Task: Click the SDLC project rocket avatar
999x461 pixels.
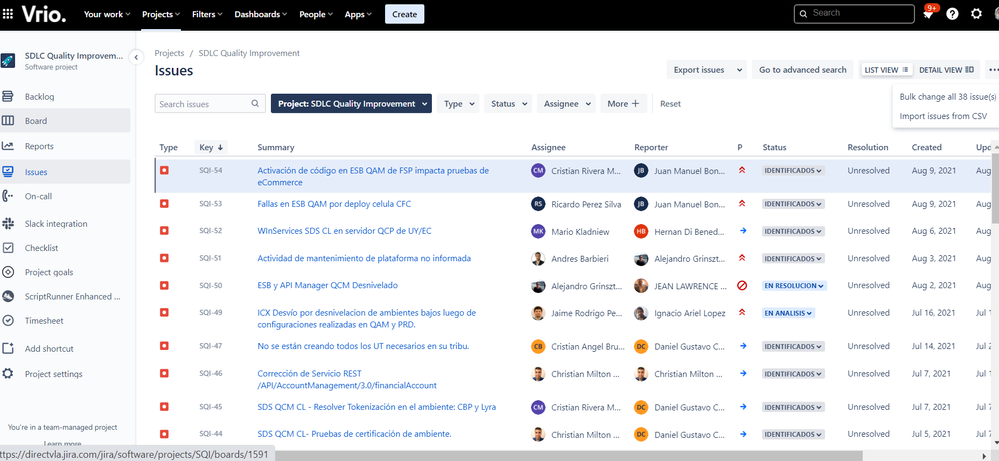Action: click(x=8, y=60)
